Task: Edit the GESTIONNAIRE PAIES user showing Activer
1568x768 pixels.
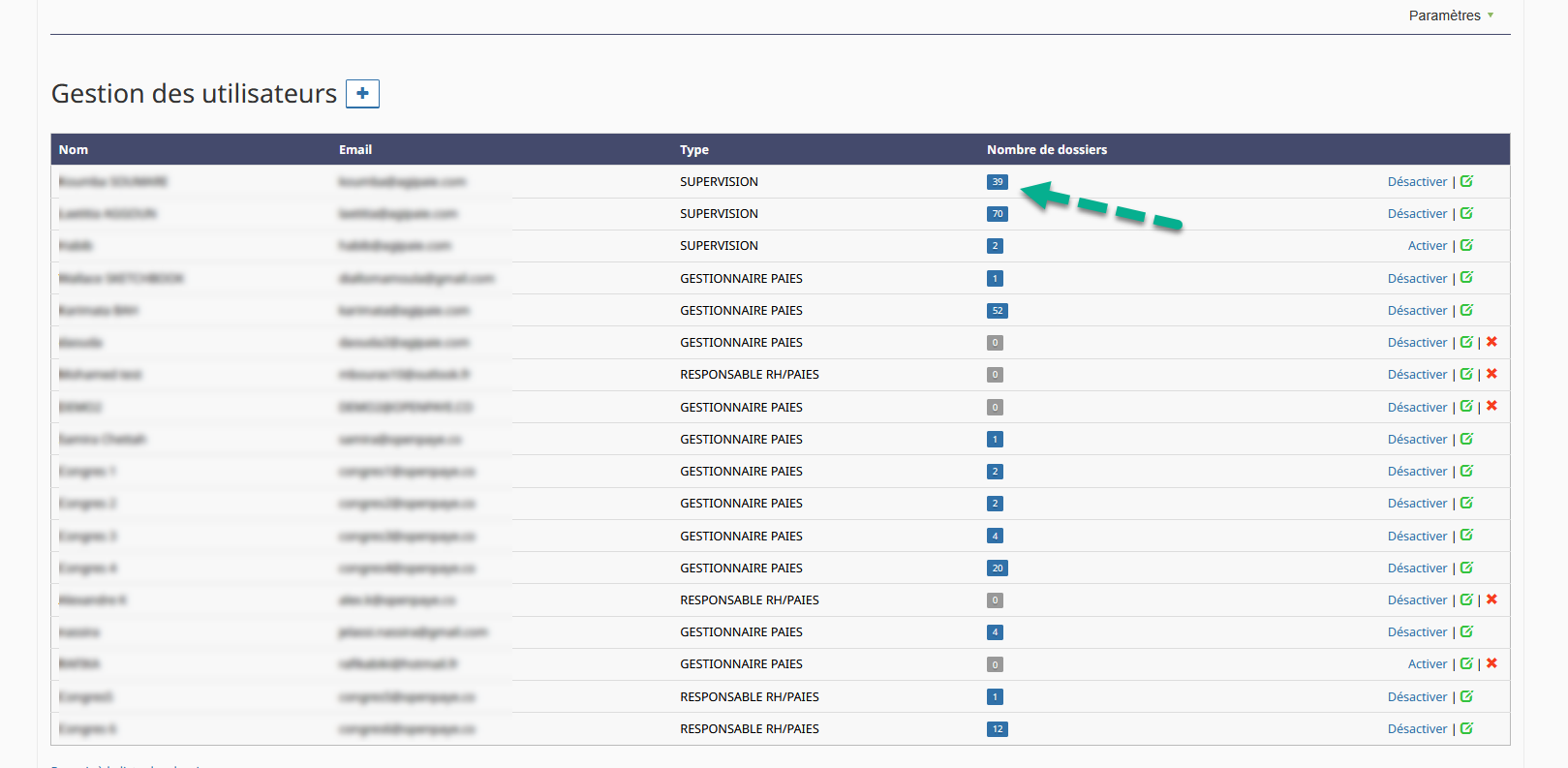Action: (1466, 663)
